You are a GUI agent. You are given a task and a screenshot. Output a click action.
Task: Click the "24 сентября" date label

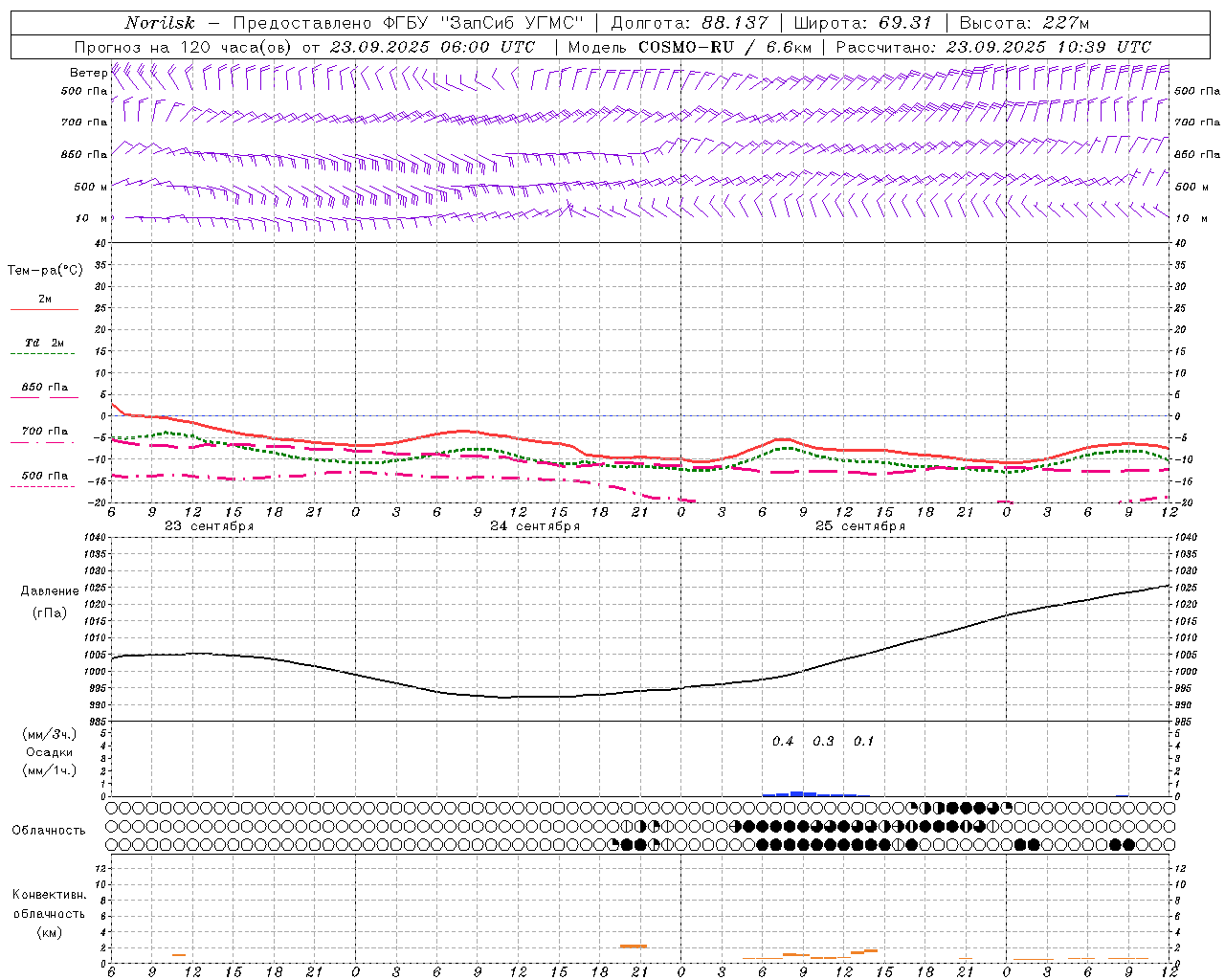pos(535,526)
